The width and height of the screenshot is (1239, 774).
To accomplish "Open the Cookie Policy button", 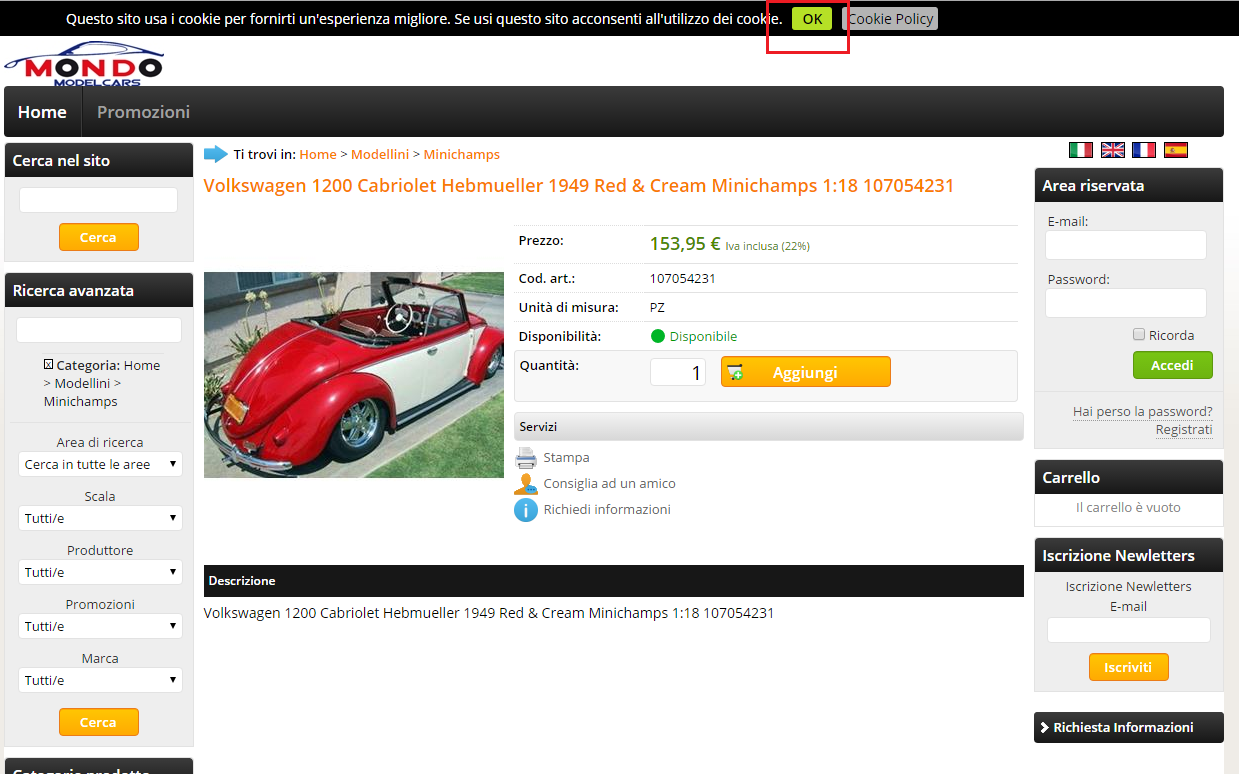I will tap(890, 18).
